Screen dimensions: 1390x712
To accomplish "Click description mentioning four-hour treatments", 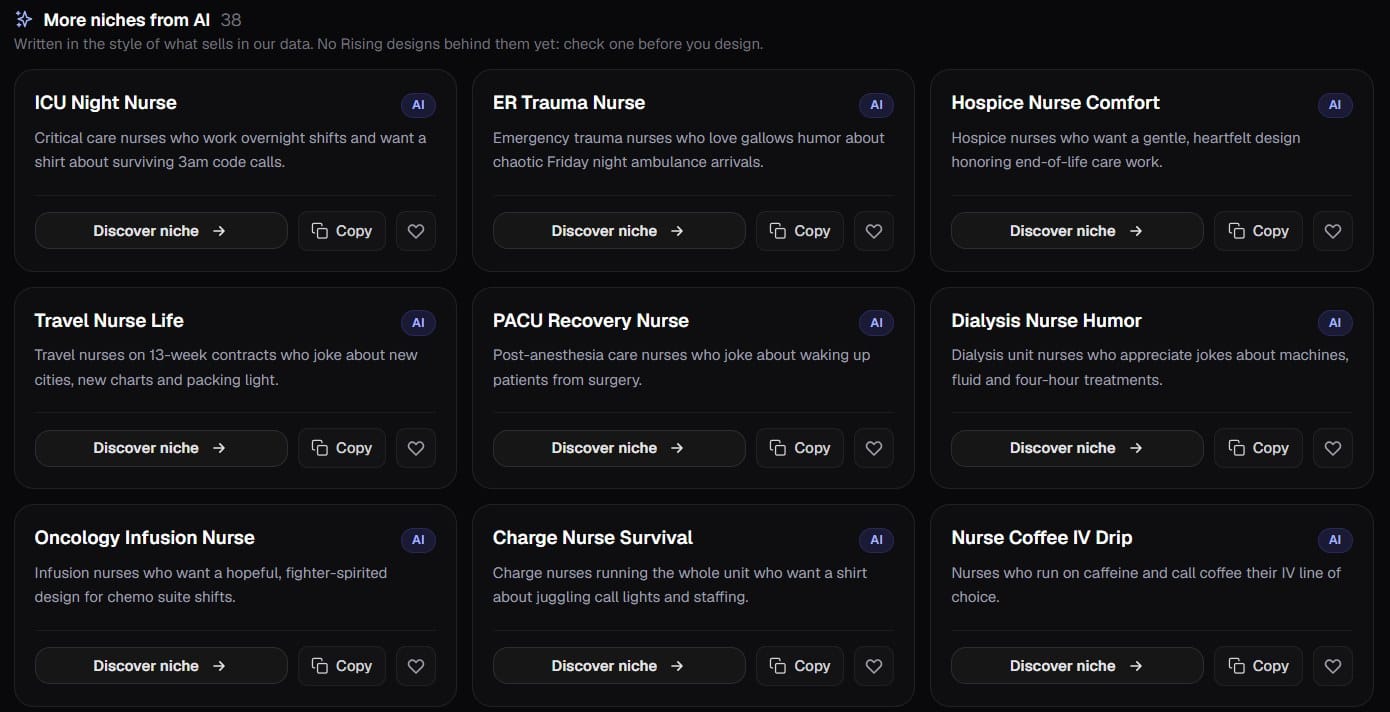I will tap(1150, 367).
